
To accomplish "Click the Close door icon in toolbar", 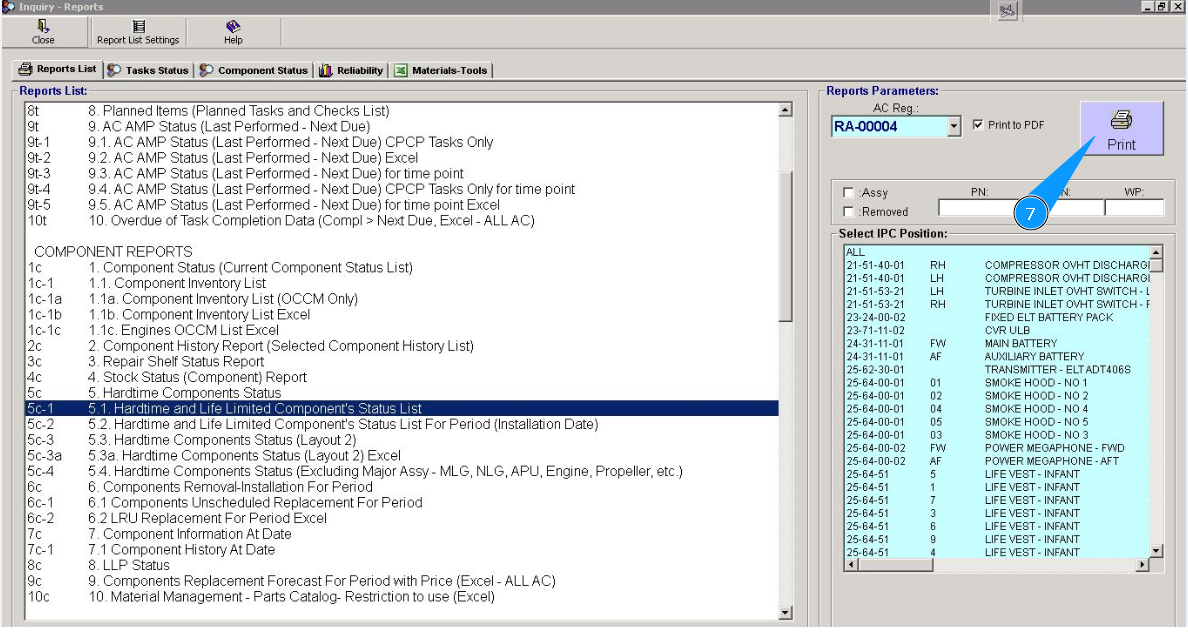I will coord(43,26).
